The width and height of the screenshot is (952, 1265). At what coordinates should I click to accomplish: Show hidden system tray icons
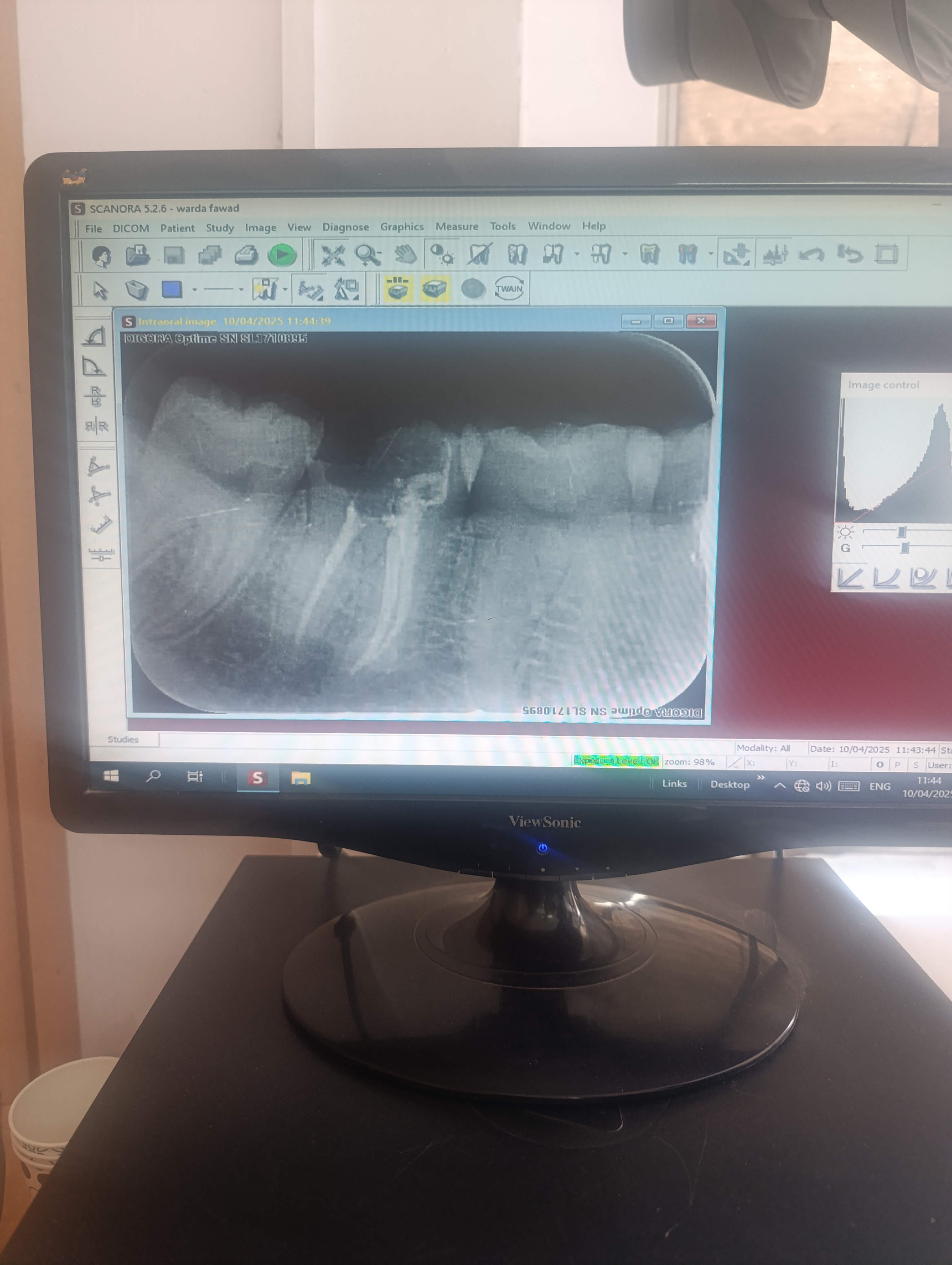[x=779, y=786]
